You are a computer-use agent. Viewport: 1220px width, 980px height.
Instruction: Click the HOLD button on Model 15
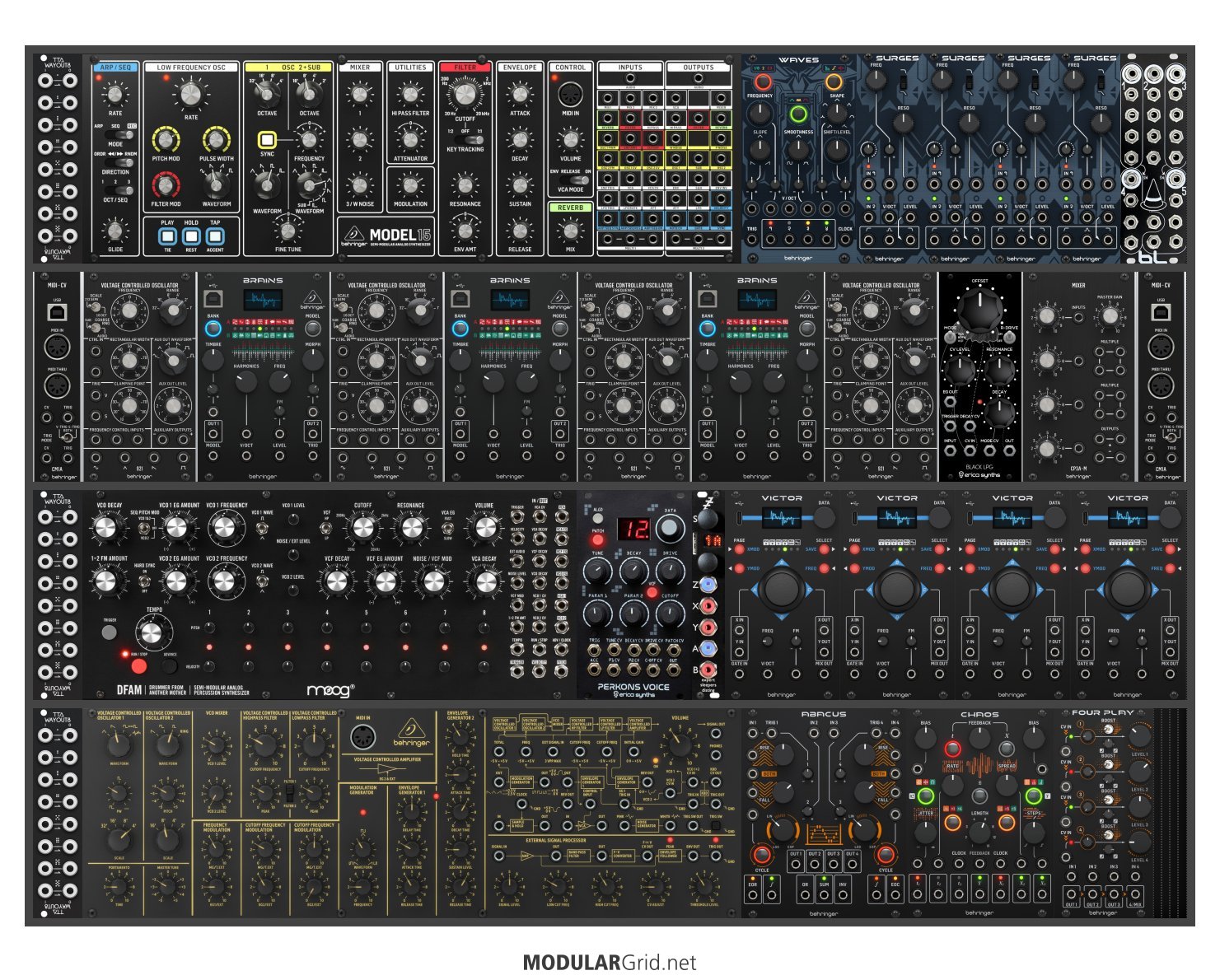[x=191, y=236]
